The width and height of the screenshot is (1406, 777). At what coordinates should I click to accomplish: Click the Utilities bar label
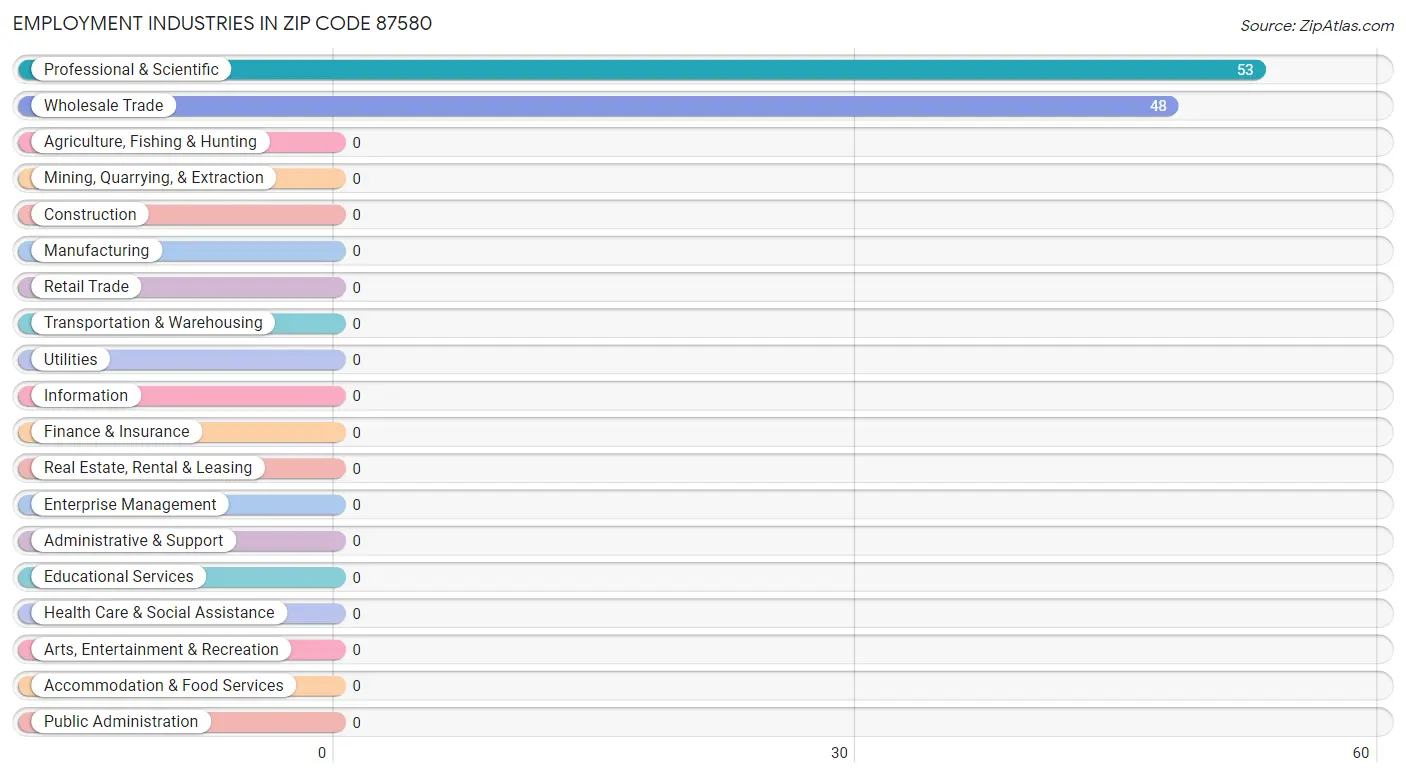coord(71,359)
